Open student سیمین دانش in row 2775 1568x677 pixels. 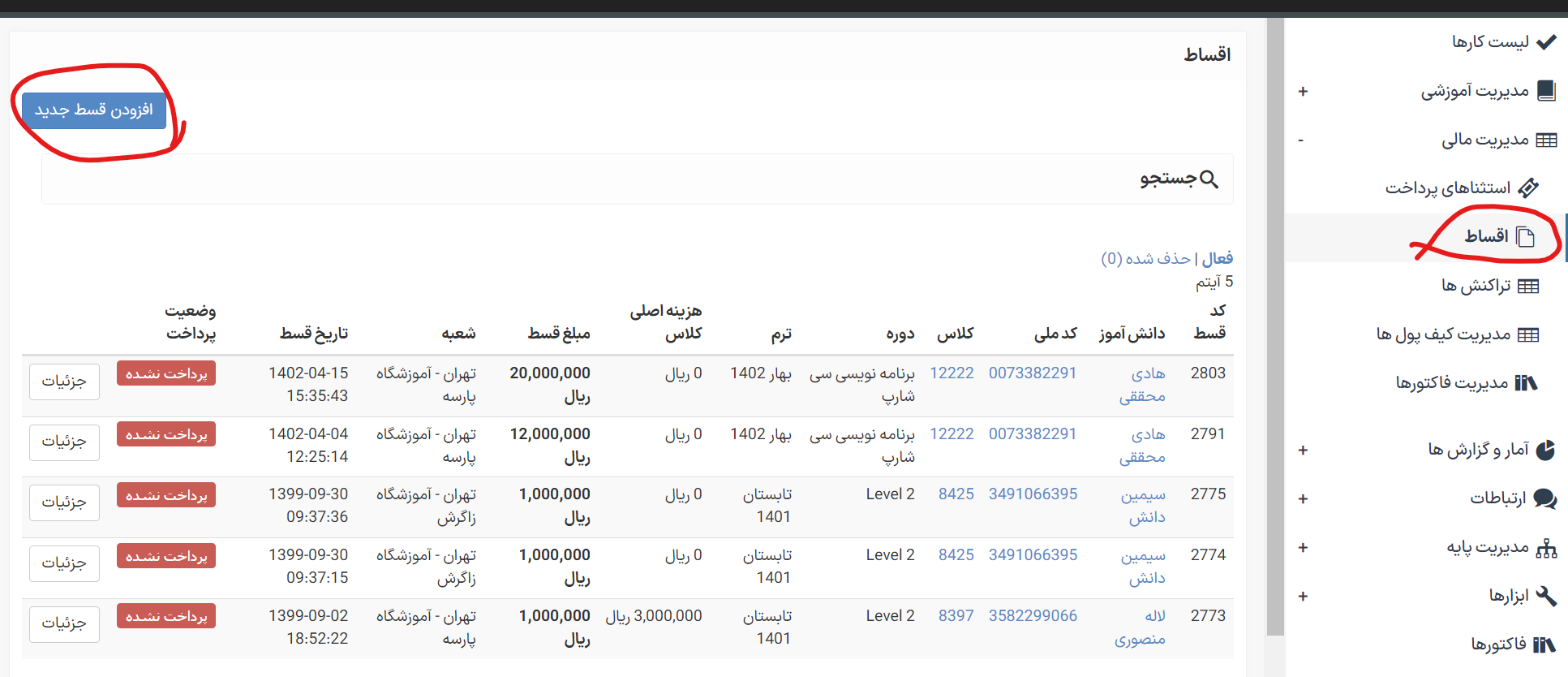coord(1143,506)
